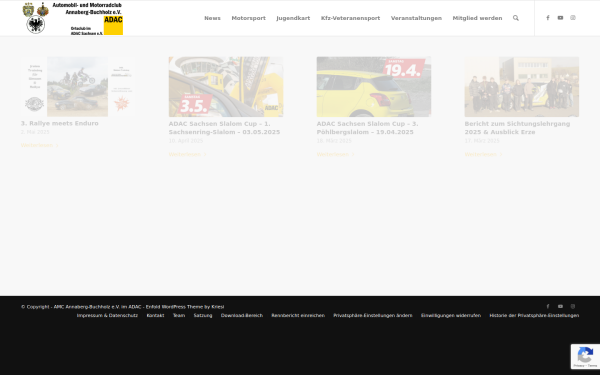This screenshot has height=375, width=600.
Task: Open Impressum & Datenschutz footer link
Action: (x=107, y=315)
